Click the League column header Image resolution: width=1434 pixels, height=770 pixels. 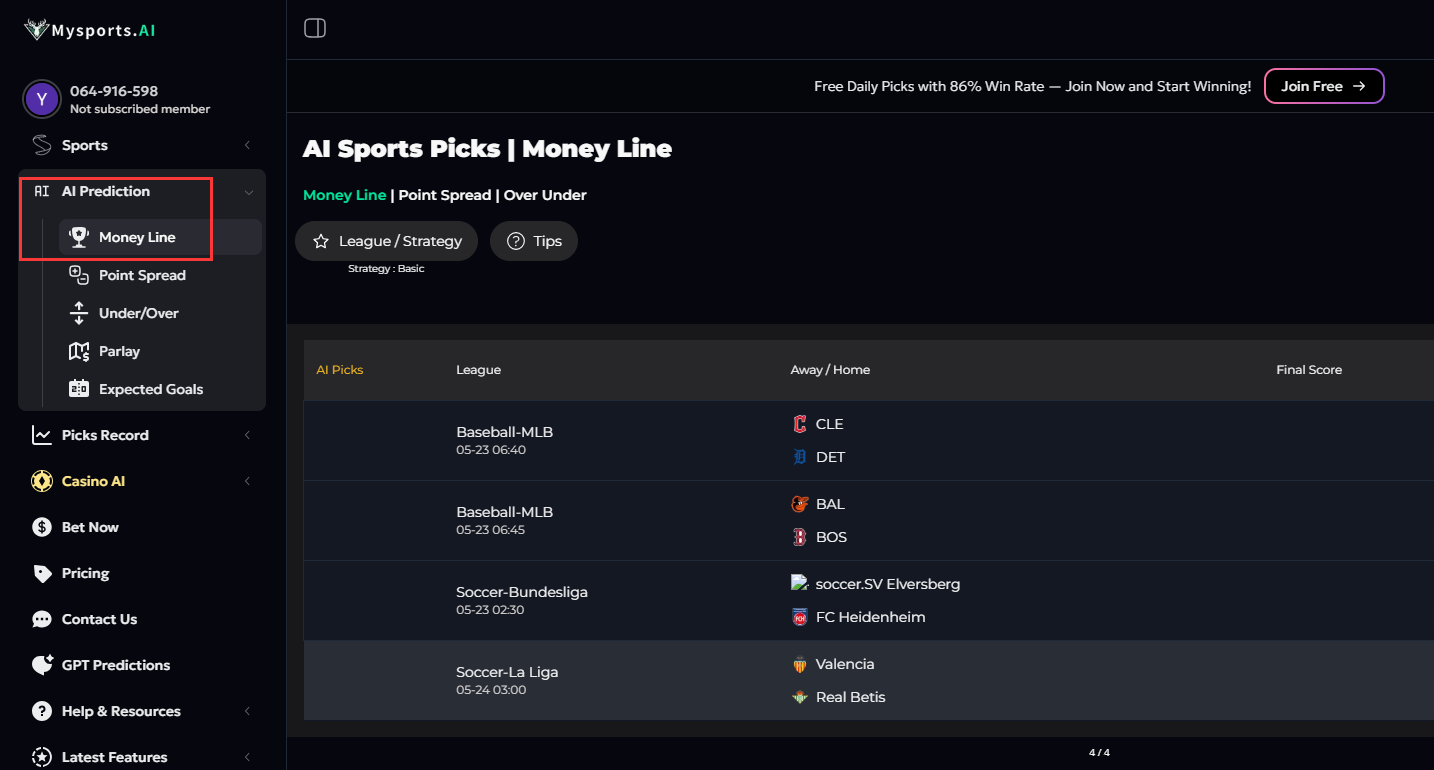pos(478,370)
